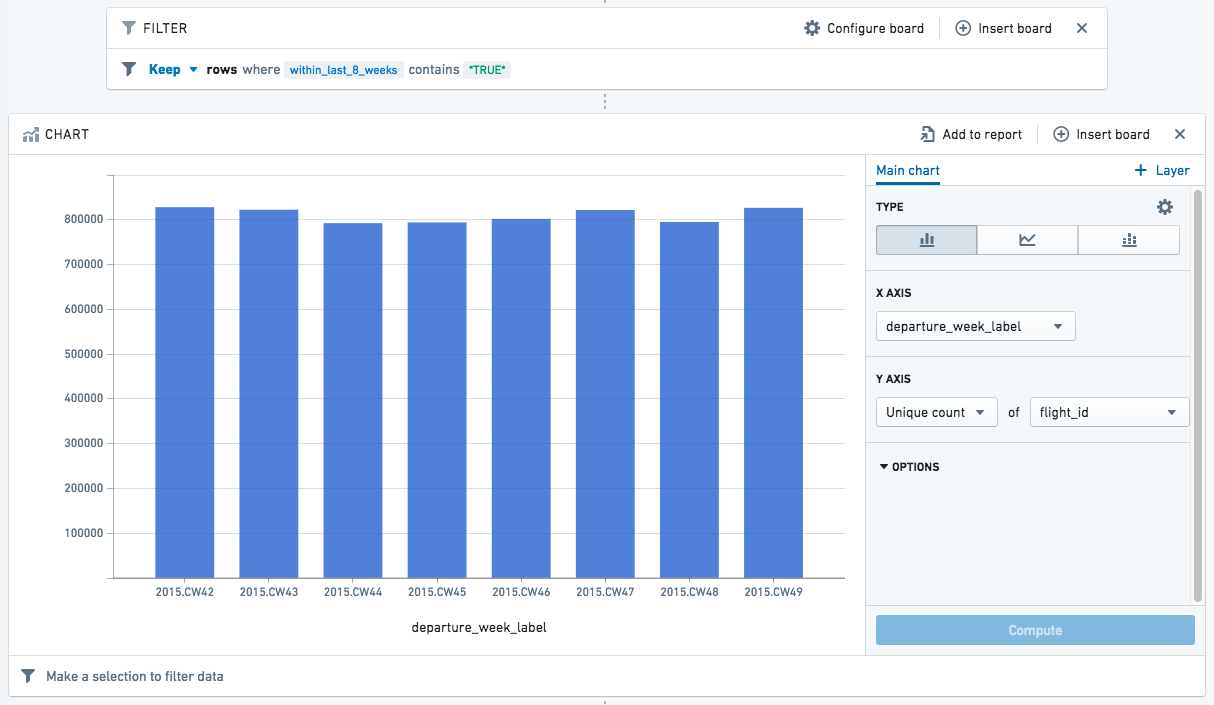The height and width of the screenshot is (705, 1214).
Task: Select the 2015.CW44 bar
Action: (353, 401)
